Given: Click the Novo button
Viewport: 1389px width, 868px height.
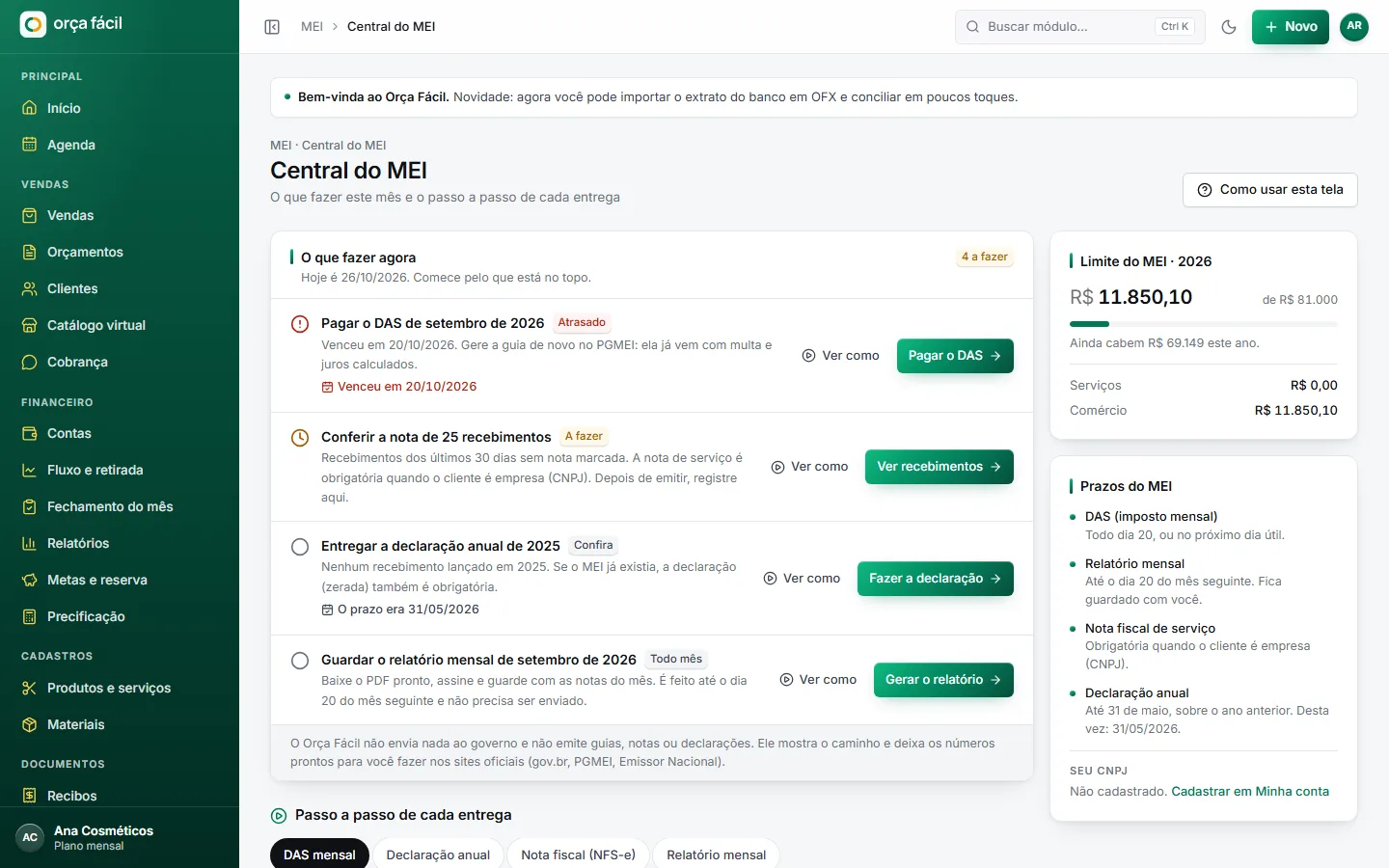Looking at the screenshot, I should click(1291, 27).
